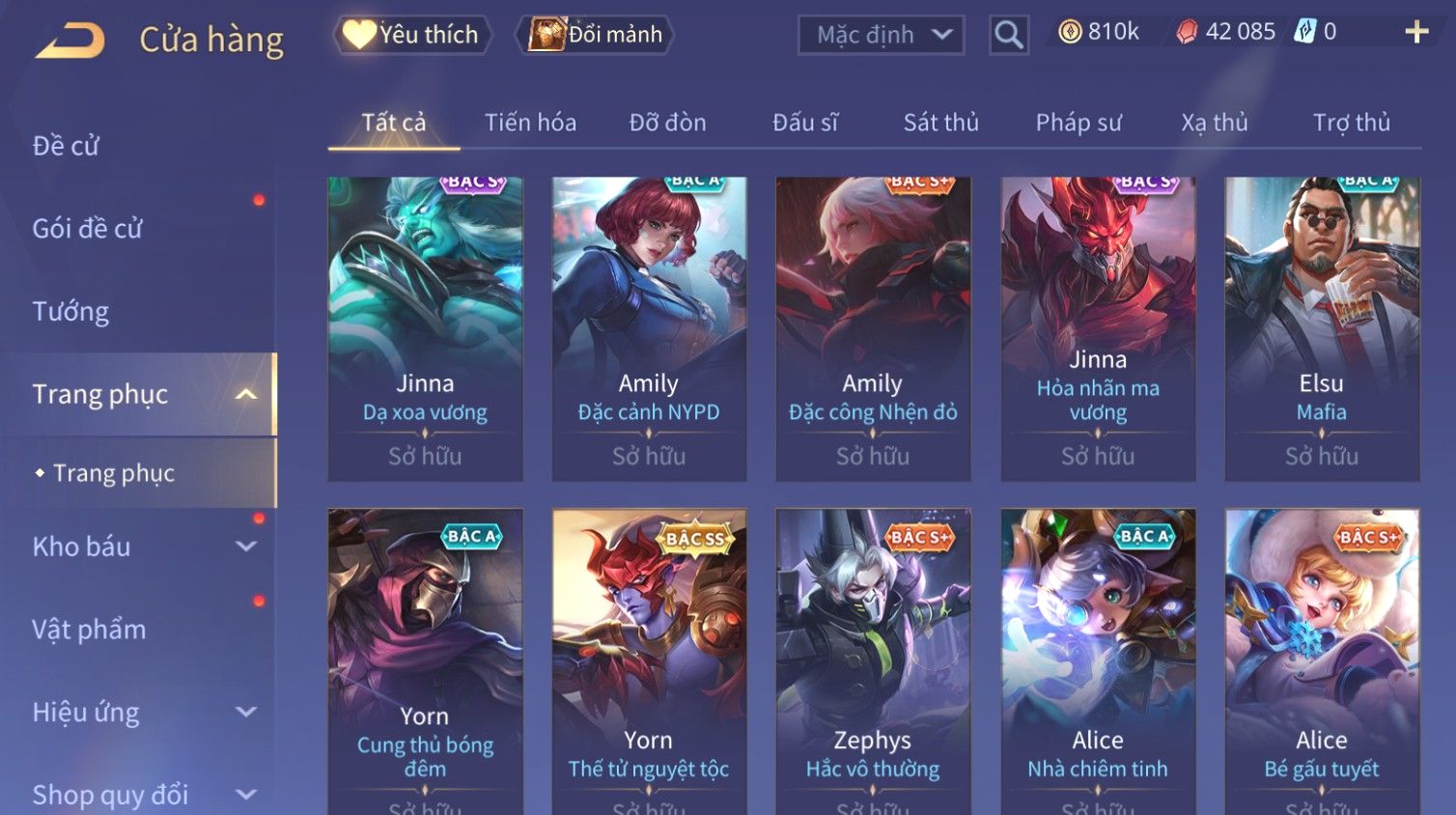1456x815 pixels.
Task: Open the Mặc định sort dropdown
Action: [881, 35]
